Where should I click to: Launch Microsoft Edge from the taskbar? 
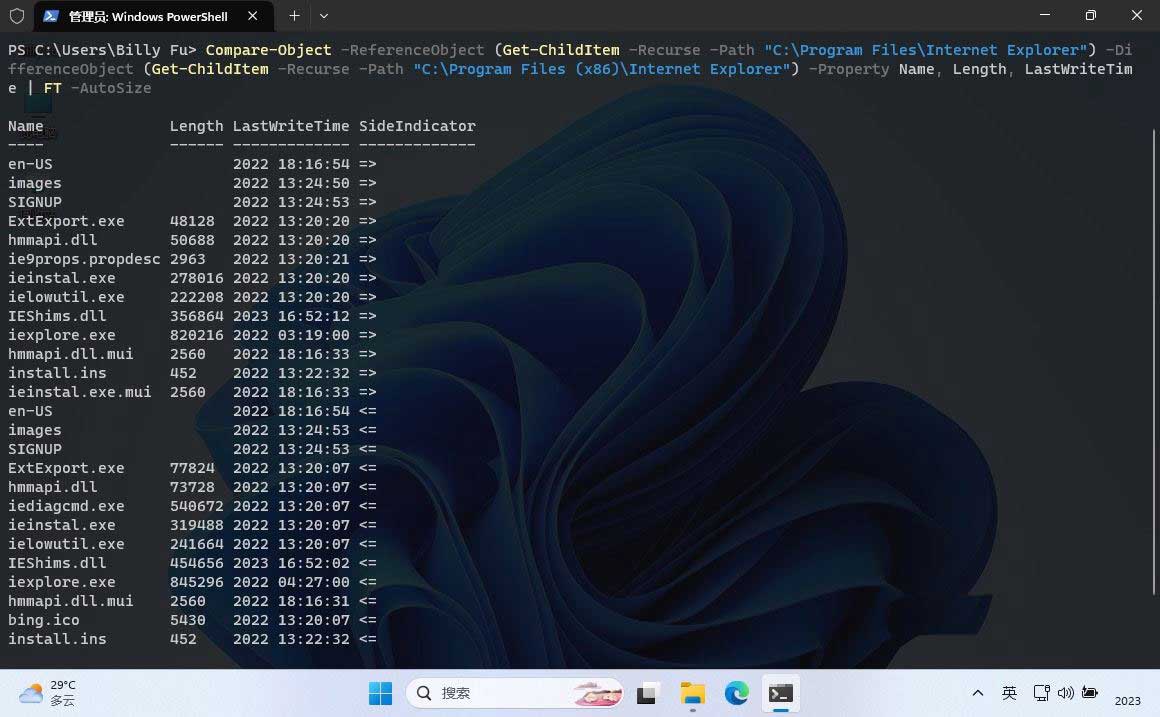[737, 693]
